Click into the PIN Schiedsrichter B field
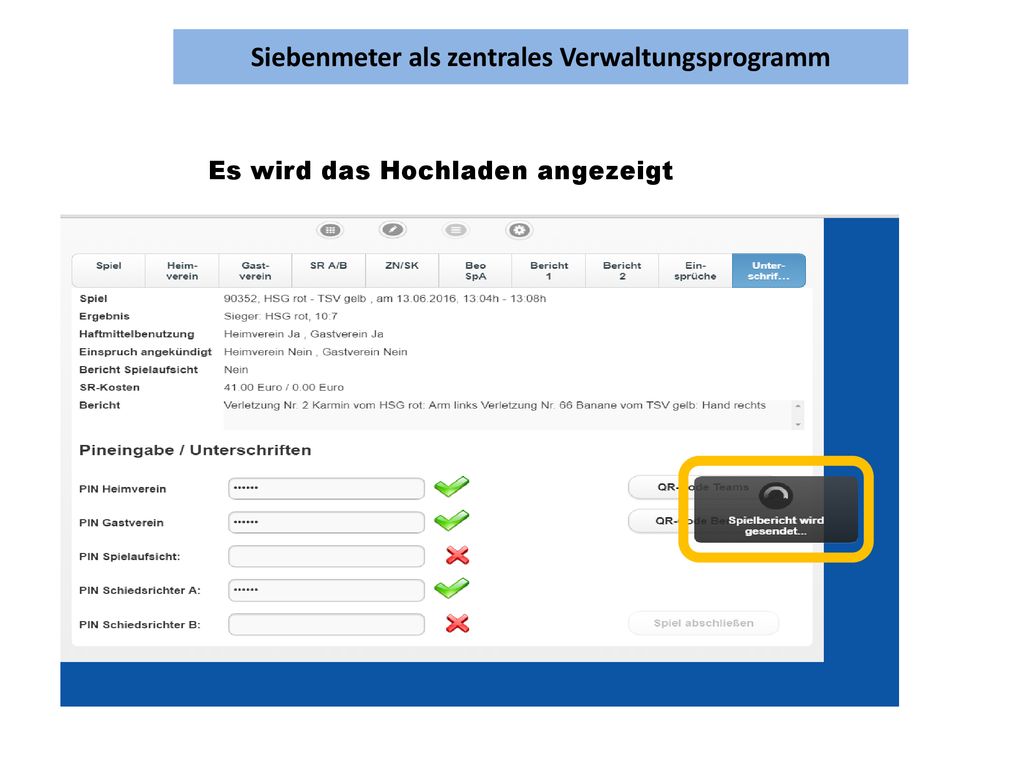This screenshot has height=768, width=1024. [327, 624]
